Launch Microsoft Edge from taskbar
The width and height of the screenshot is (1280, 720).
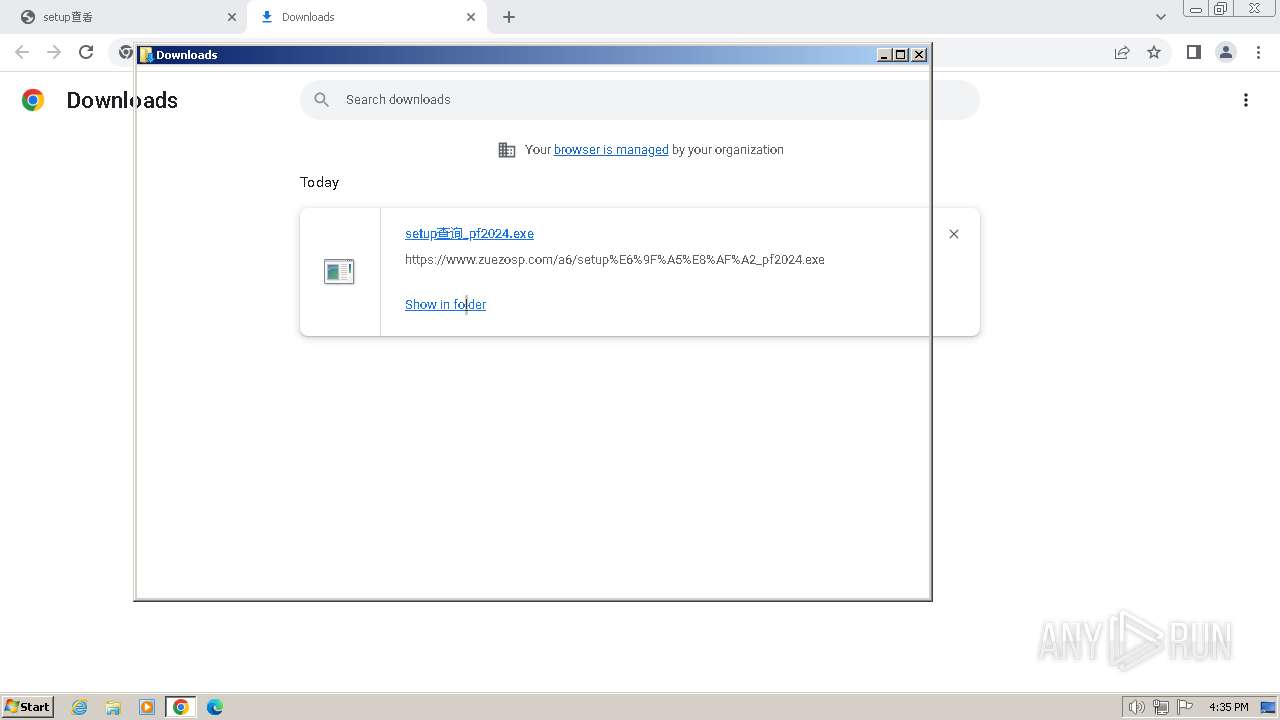click(x=214, y=707)
